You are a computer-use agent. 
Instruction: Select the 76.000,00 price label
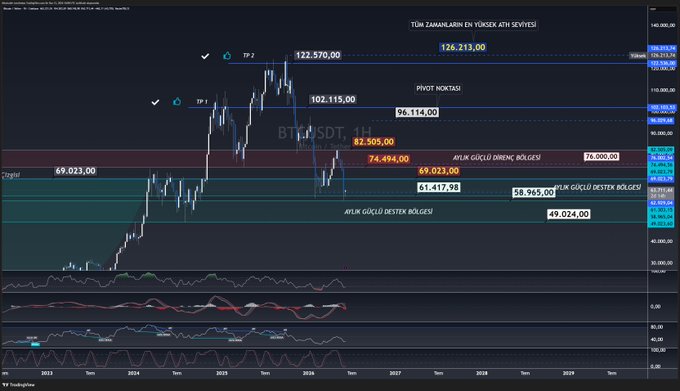pyautogui.click(x=601, y=156)
